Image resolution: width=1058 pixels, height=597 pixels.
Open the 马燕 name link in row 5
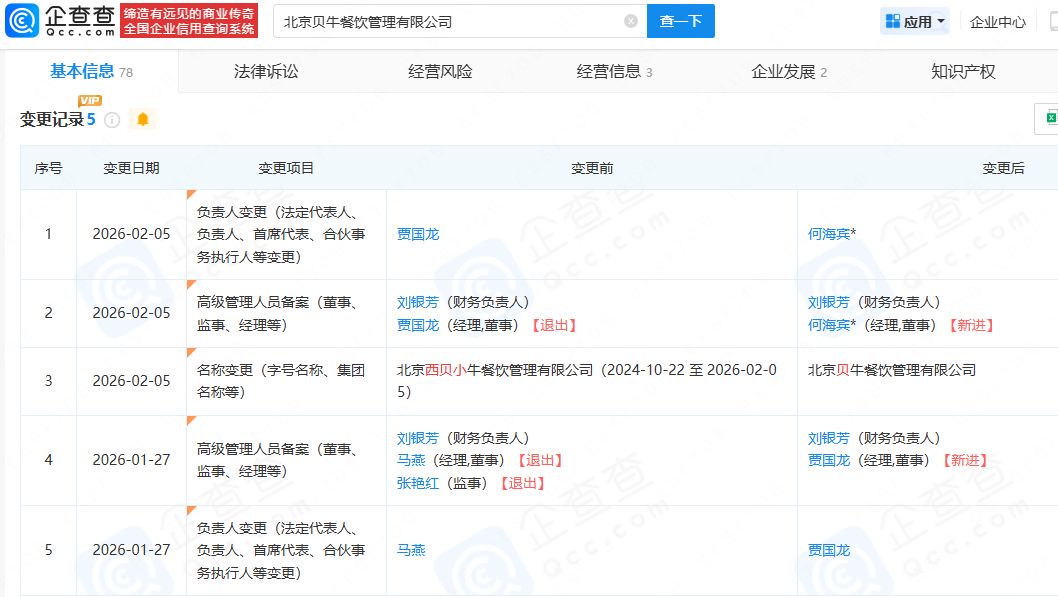412,549
